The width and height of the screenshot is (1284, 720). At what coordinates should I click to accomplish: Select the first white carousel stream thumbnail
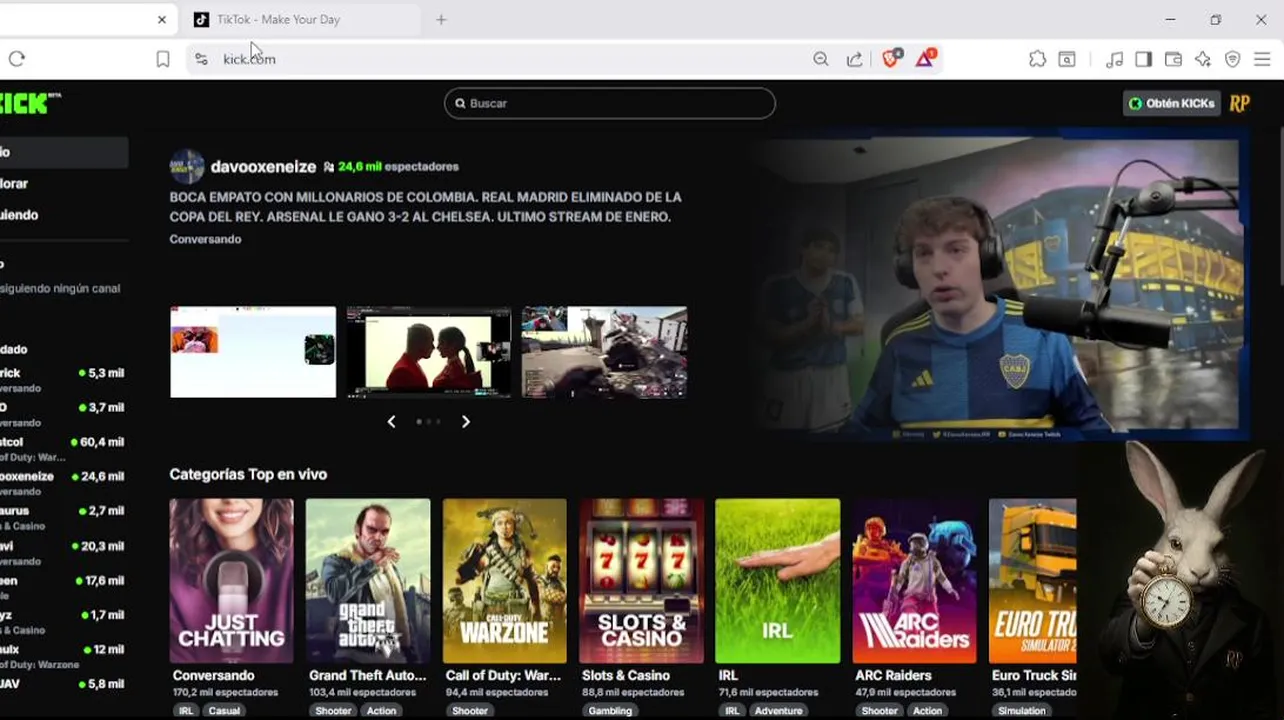point(253,352)
